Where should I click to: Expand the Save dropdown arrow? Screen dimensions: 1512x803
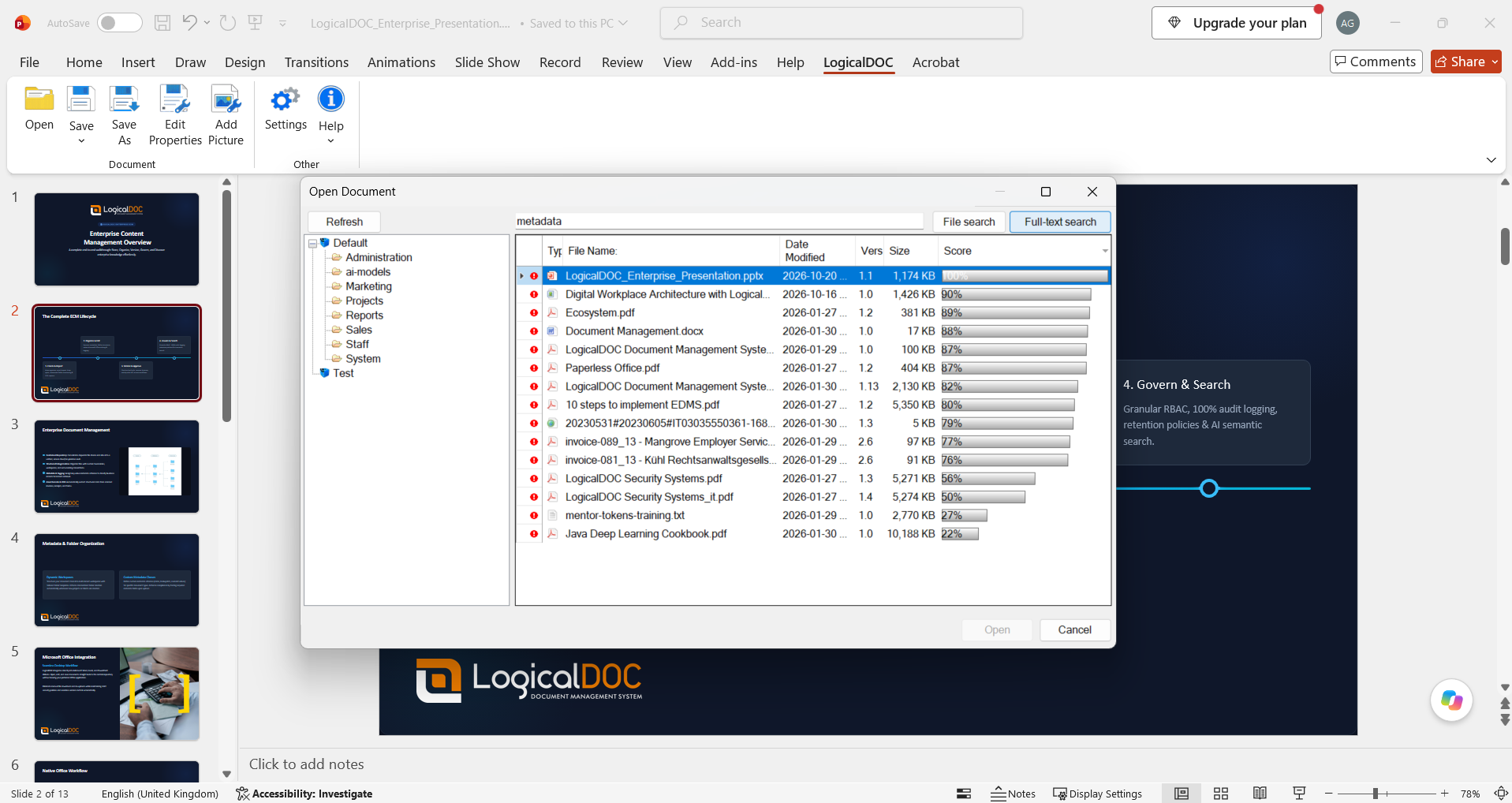(x=81, y=141)
